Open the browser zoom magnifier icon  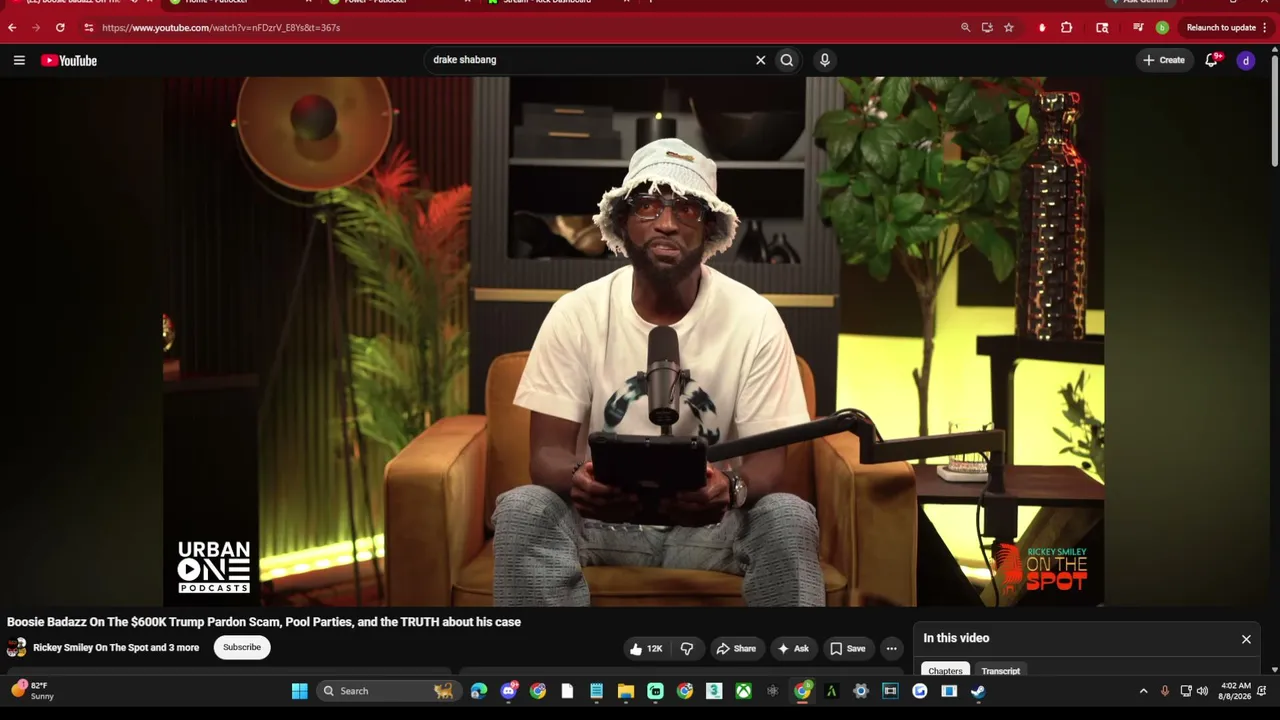tap(965, 28)
